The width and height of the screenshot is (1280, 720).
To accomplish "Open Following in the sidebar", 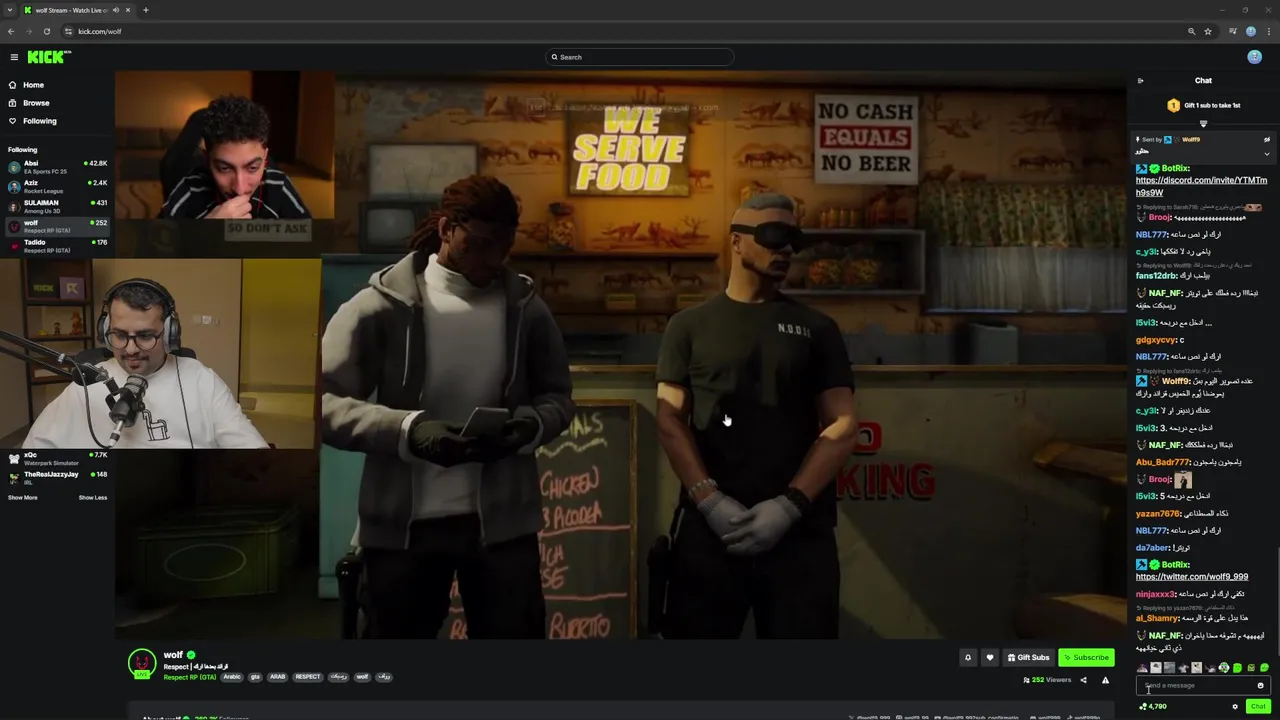I will tap(40, 121).
